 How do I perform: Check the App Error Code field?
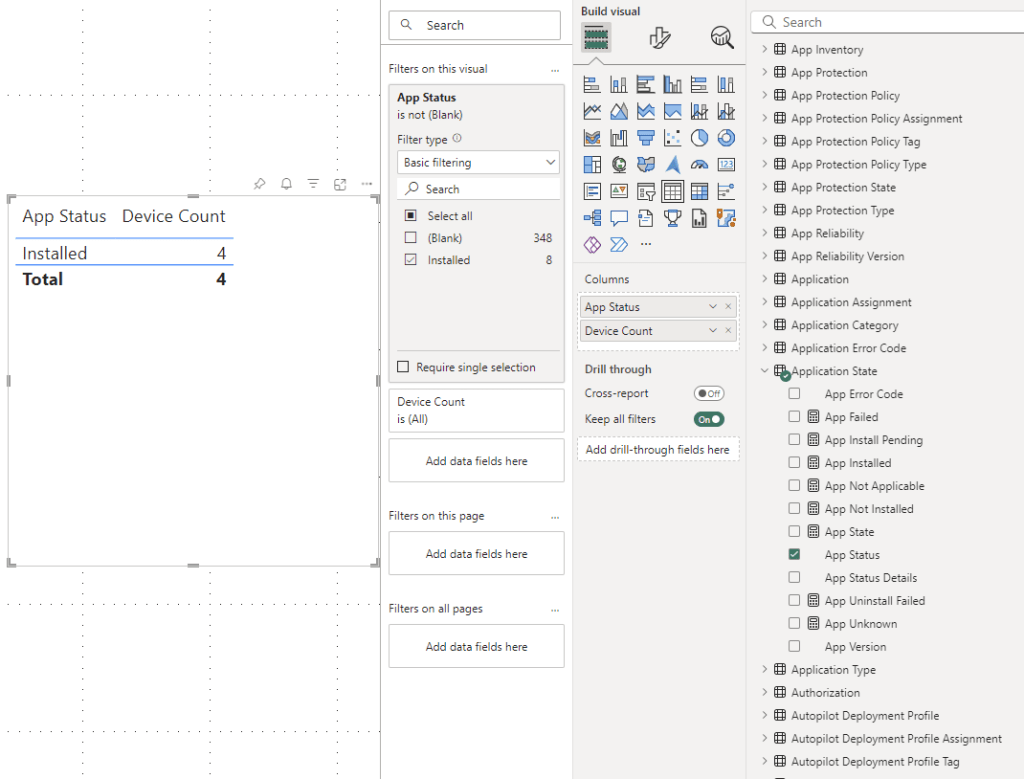pos(794,394)
